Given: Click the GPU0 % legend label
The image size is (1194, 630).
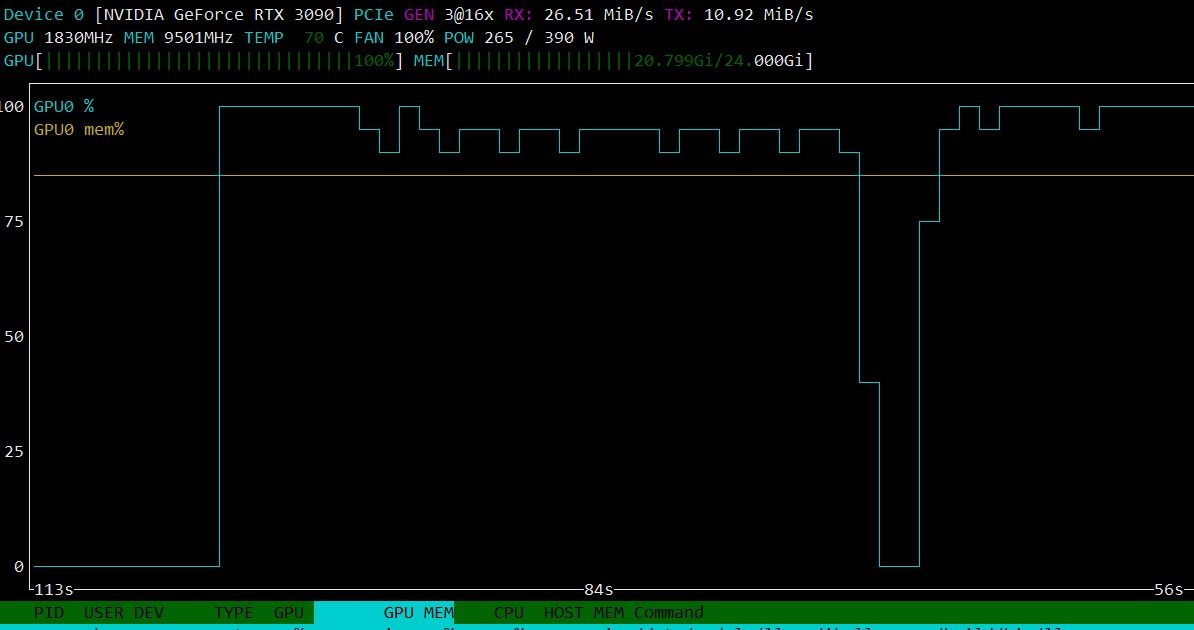Looking at the screenshot, I should tap(64, 107).
